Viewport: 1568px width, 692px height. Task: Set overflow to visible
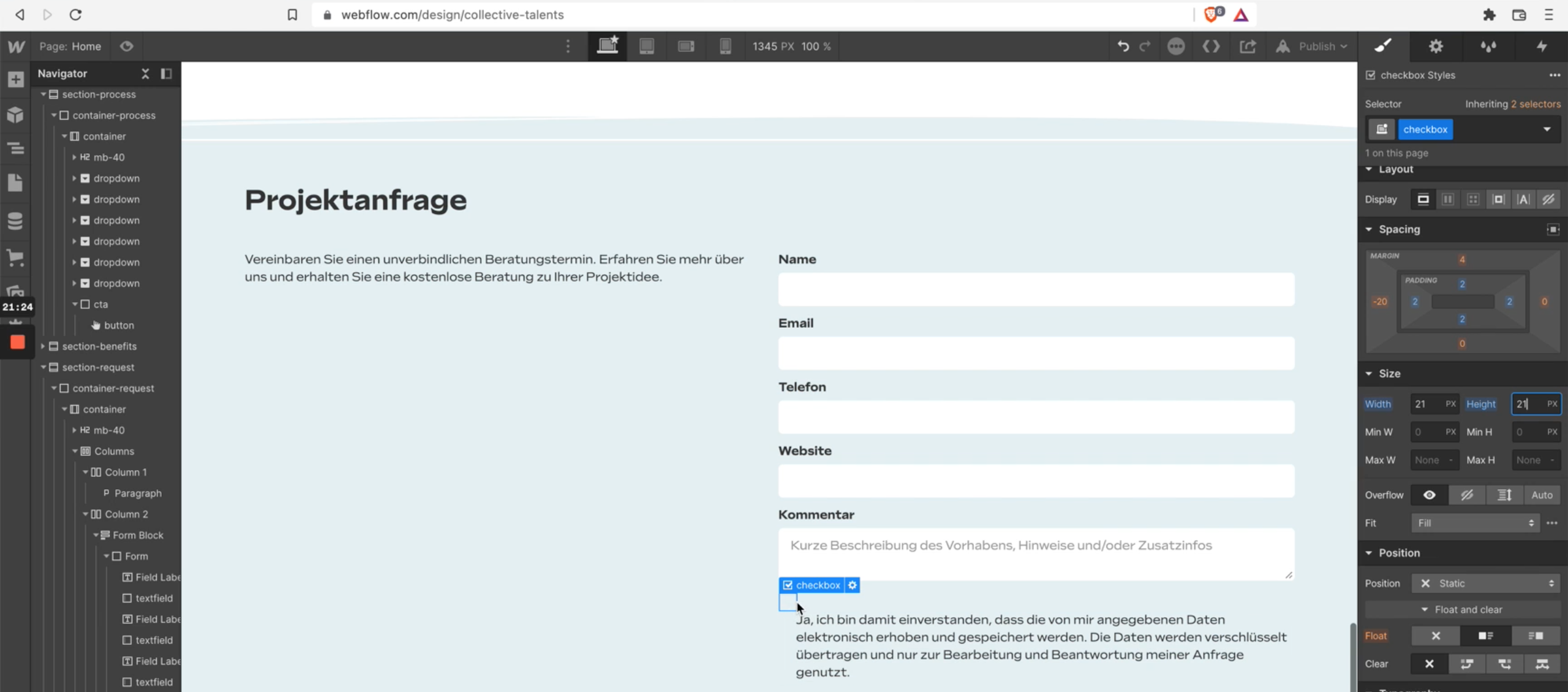[1429, 495]
